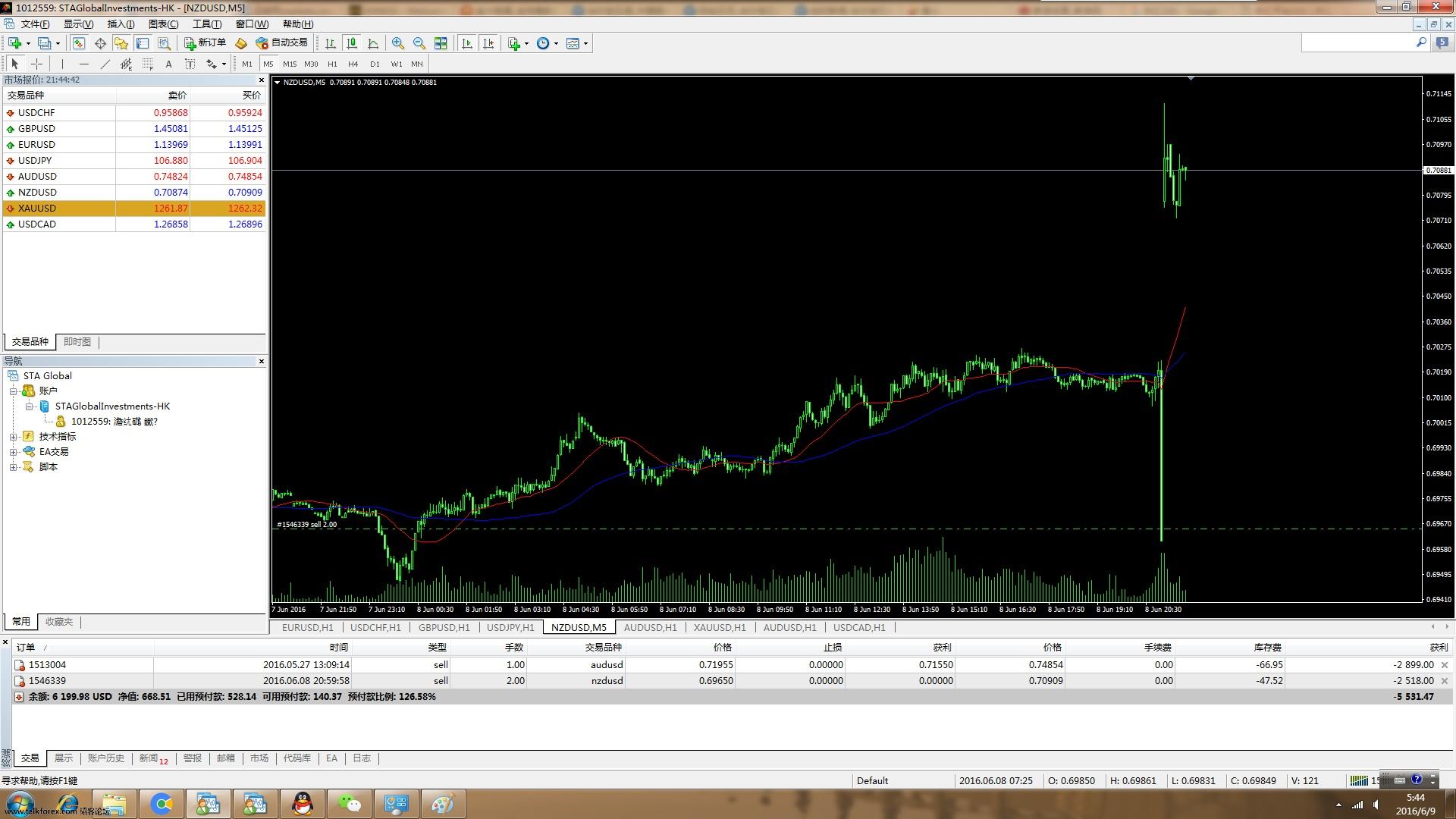The image size is (1456, 819).
Task: Switch timeframe to D1
Action: point(375,64)
